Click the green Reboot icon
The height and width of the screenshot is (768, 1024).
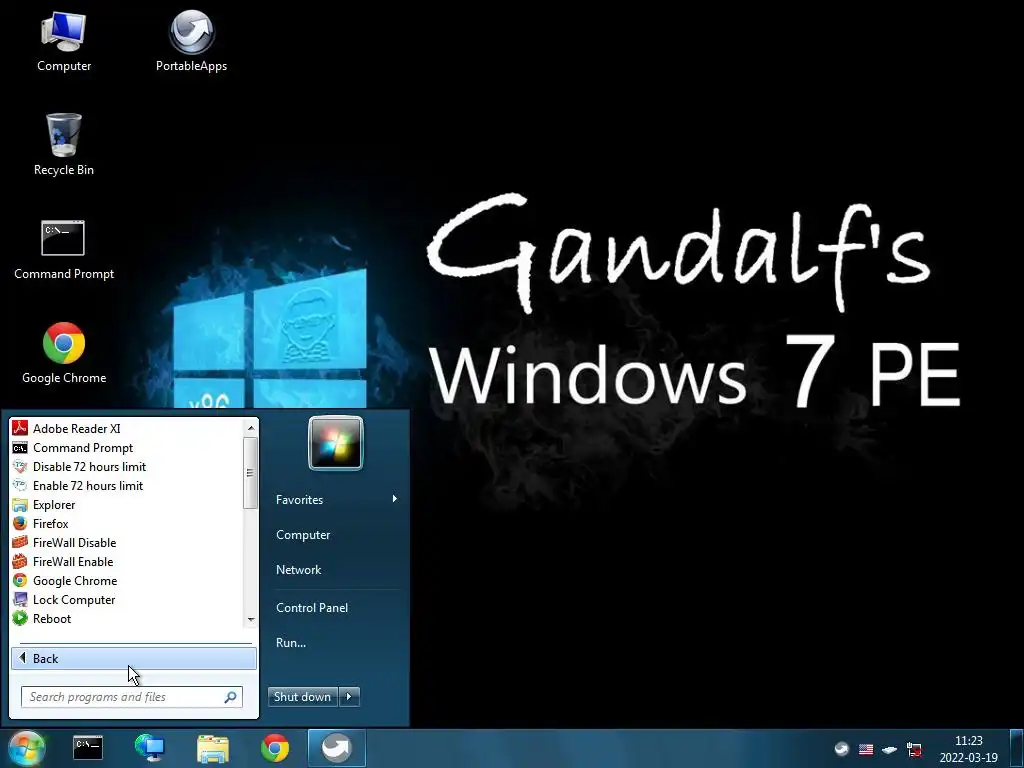pyautogui.click(x=20, y=618)
